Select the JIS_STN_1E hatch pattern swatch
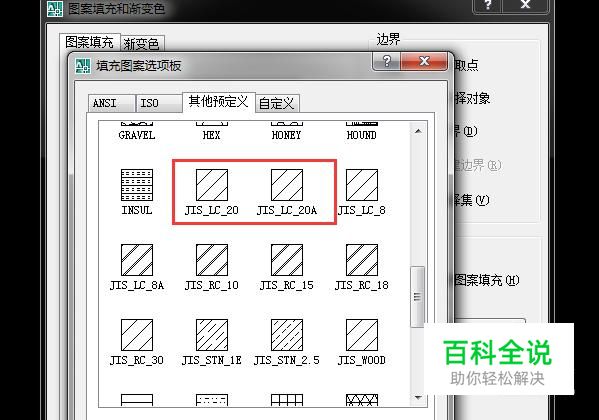599x420 pixels. tap(212, 335)
